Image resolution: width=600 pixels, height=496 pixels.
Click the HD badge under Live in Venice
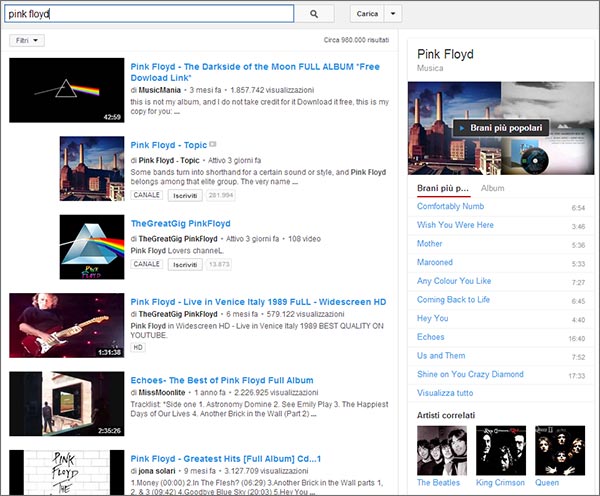(138, 347)
